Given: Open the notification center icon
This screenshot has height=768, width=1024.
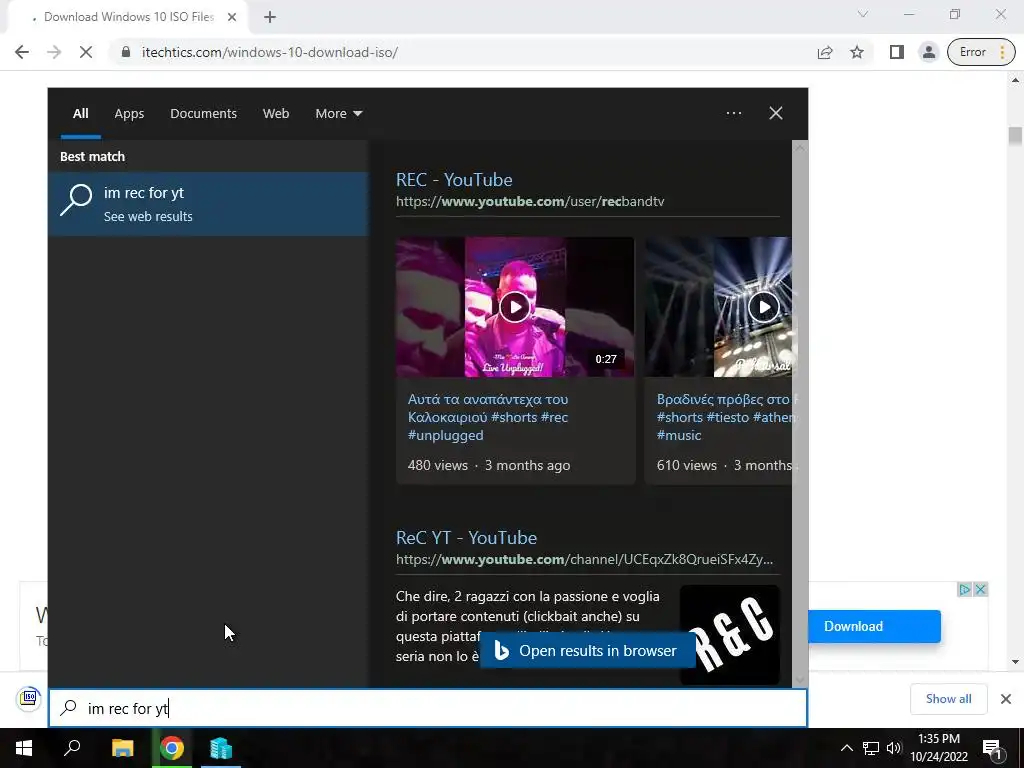Looking at the screenshot, I should click(991, 748).
